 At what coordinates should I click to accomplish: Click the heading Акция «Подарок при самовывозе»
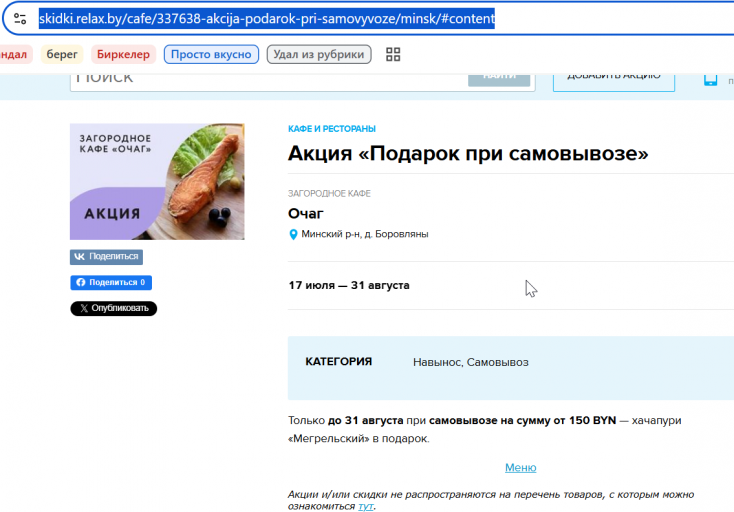click(x=468, y=154)
